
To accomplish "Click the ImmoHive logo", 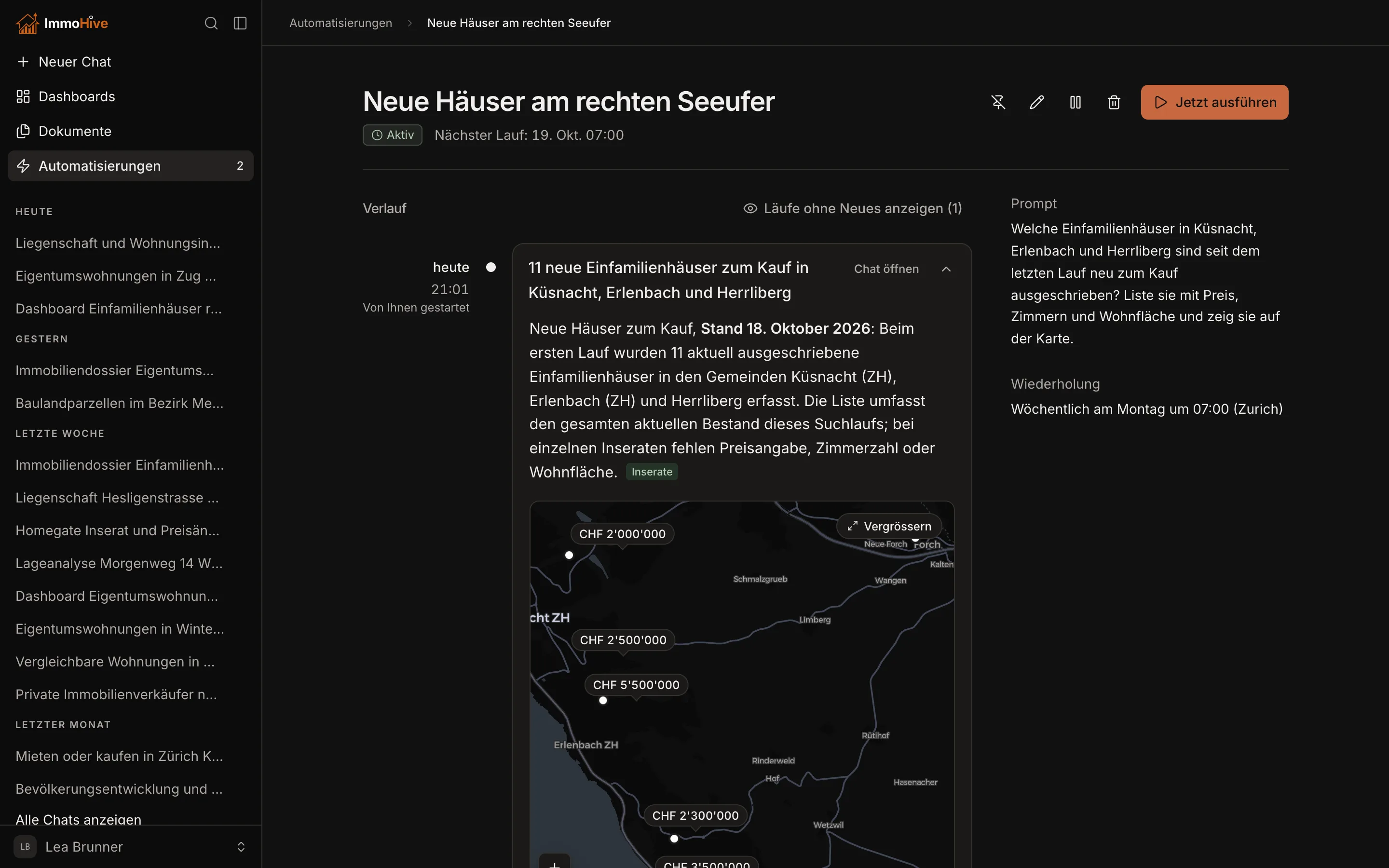I will [62, 23].
